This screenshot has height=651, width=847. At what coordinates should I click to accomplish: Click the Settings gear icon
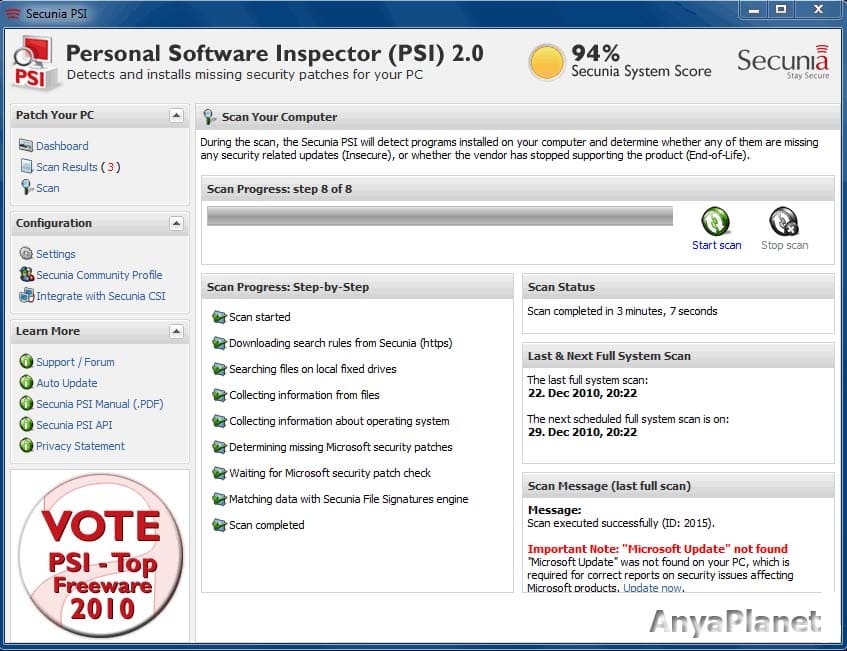pyautogui.click(x=26, y=253)
